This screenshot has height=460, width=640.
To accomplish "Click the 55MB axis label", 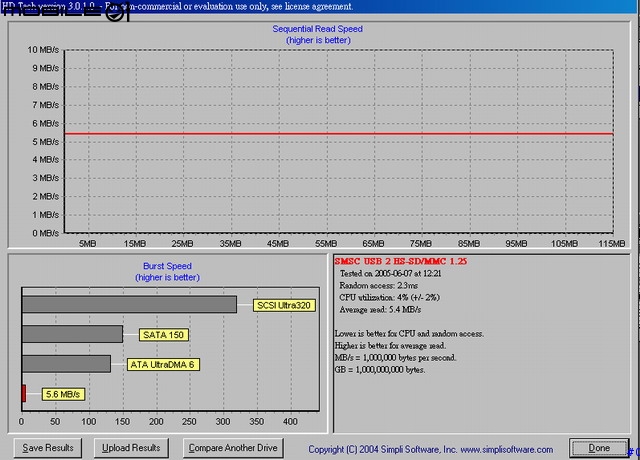I will 326,244.
